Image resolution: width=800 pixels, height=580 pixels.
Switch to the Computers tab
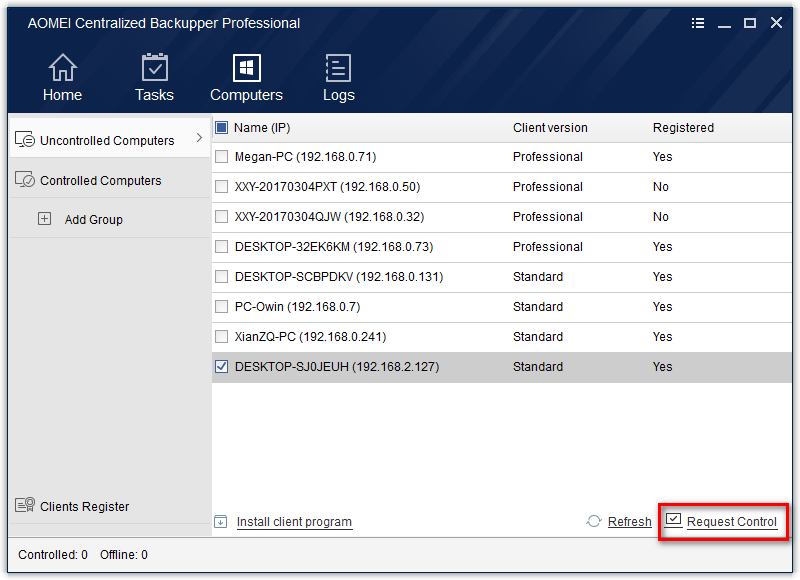pos(246,77)
